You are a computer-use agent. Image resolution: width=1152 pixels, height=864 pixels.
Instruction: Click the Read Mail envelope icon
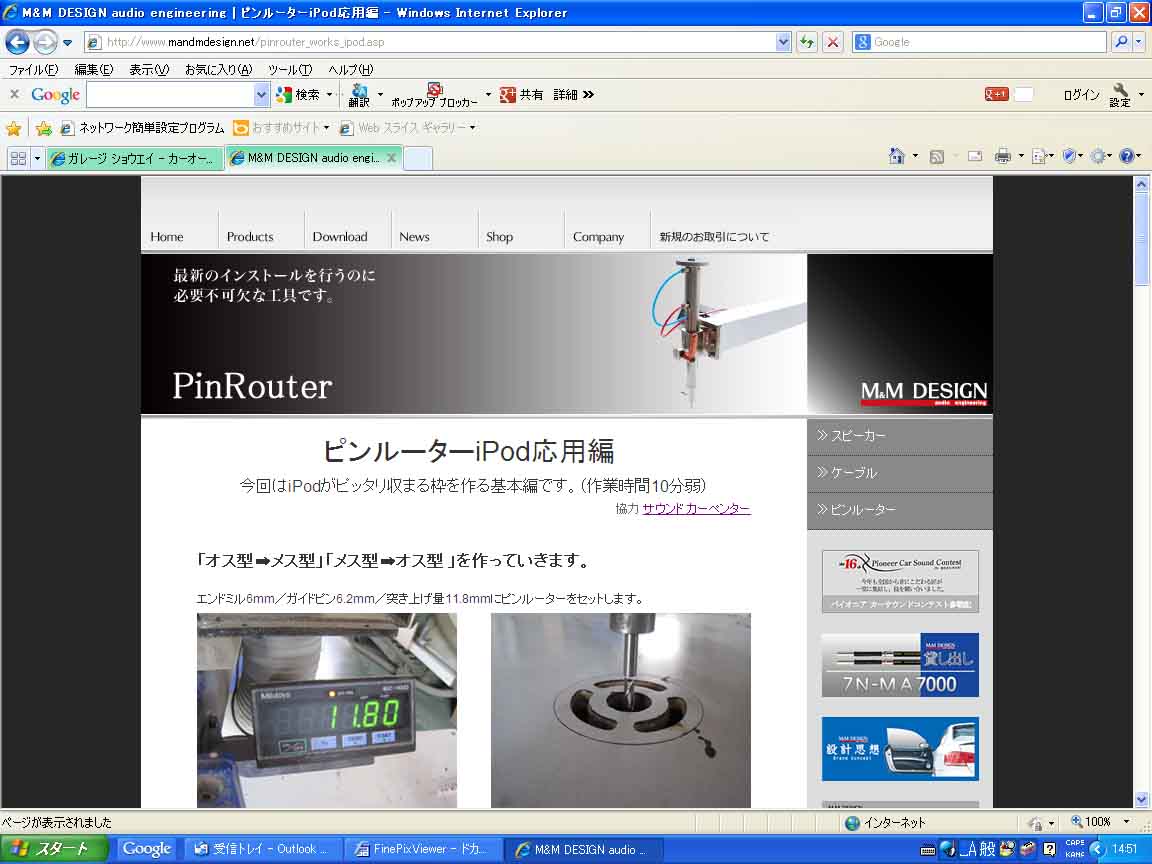pyautogui.click(x=975, y=156)
